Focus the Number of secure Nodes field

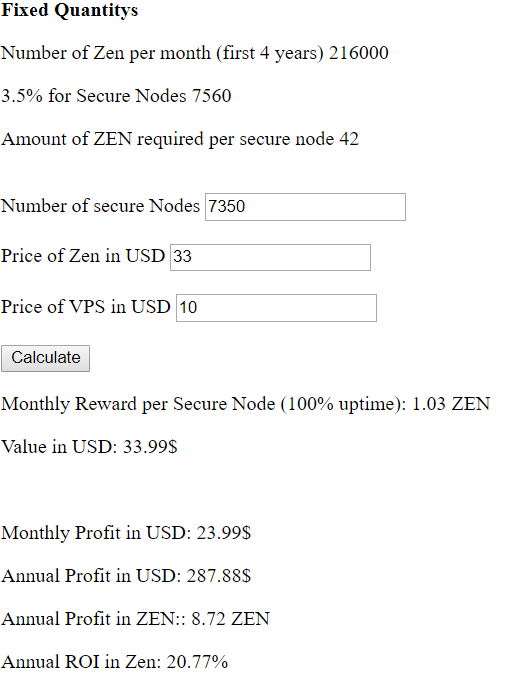click(305, 207)
